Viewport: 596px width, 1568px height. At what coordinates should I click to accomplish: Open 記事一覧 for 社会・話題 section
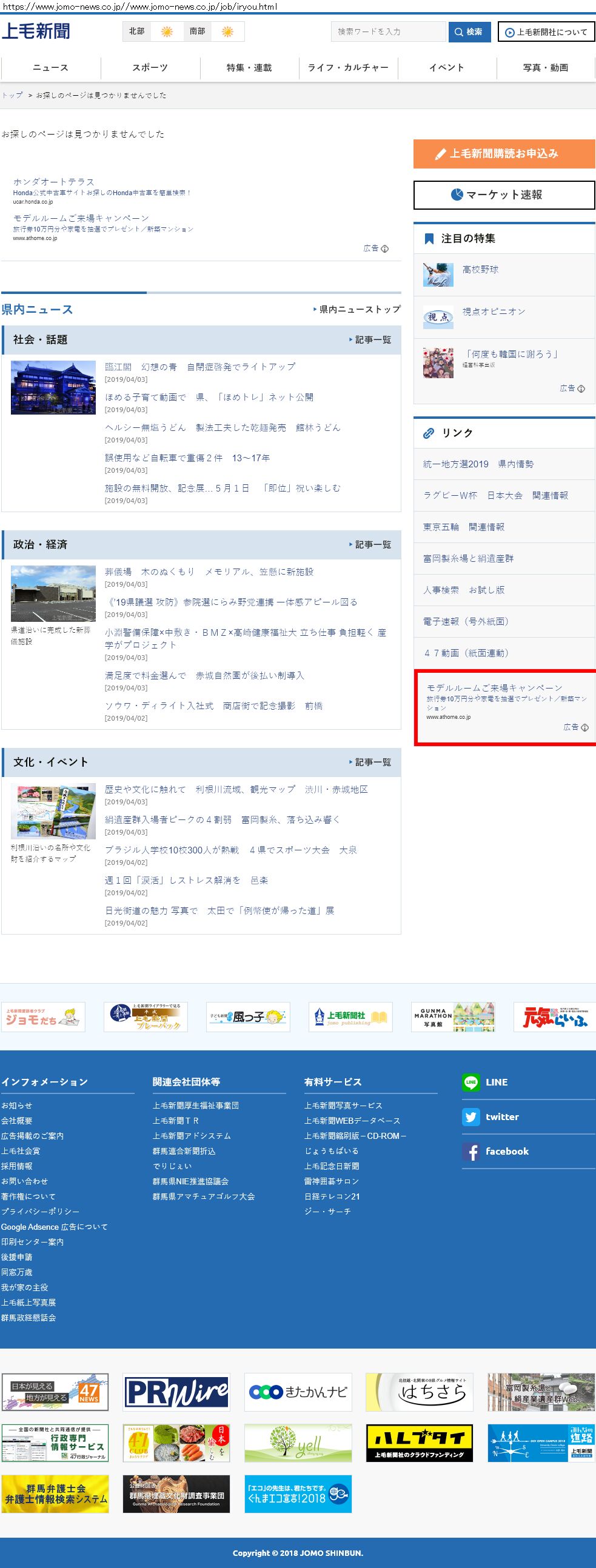point(370,339)
